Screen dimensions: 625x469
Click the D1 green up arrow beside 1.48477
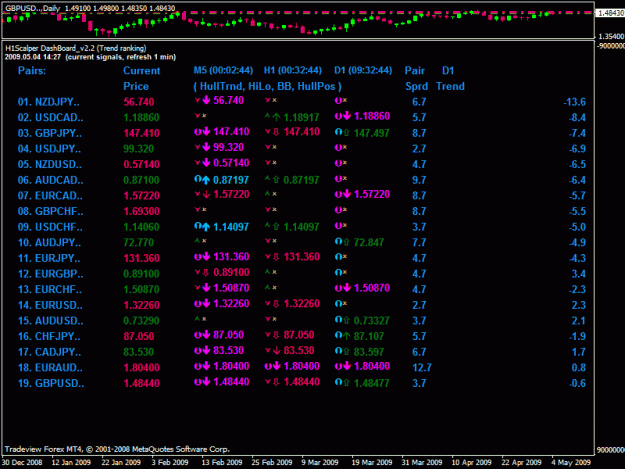pyautogui.click(x=346, y=383)
